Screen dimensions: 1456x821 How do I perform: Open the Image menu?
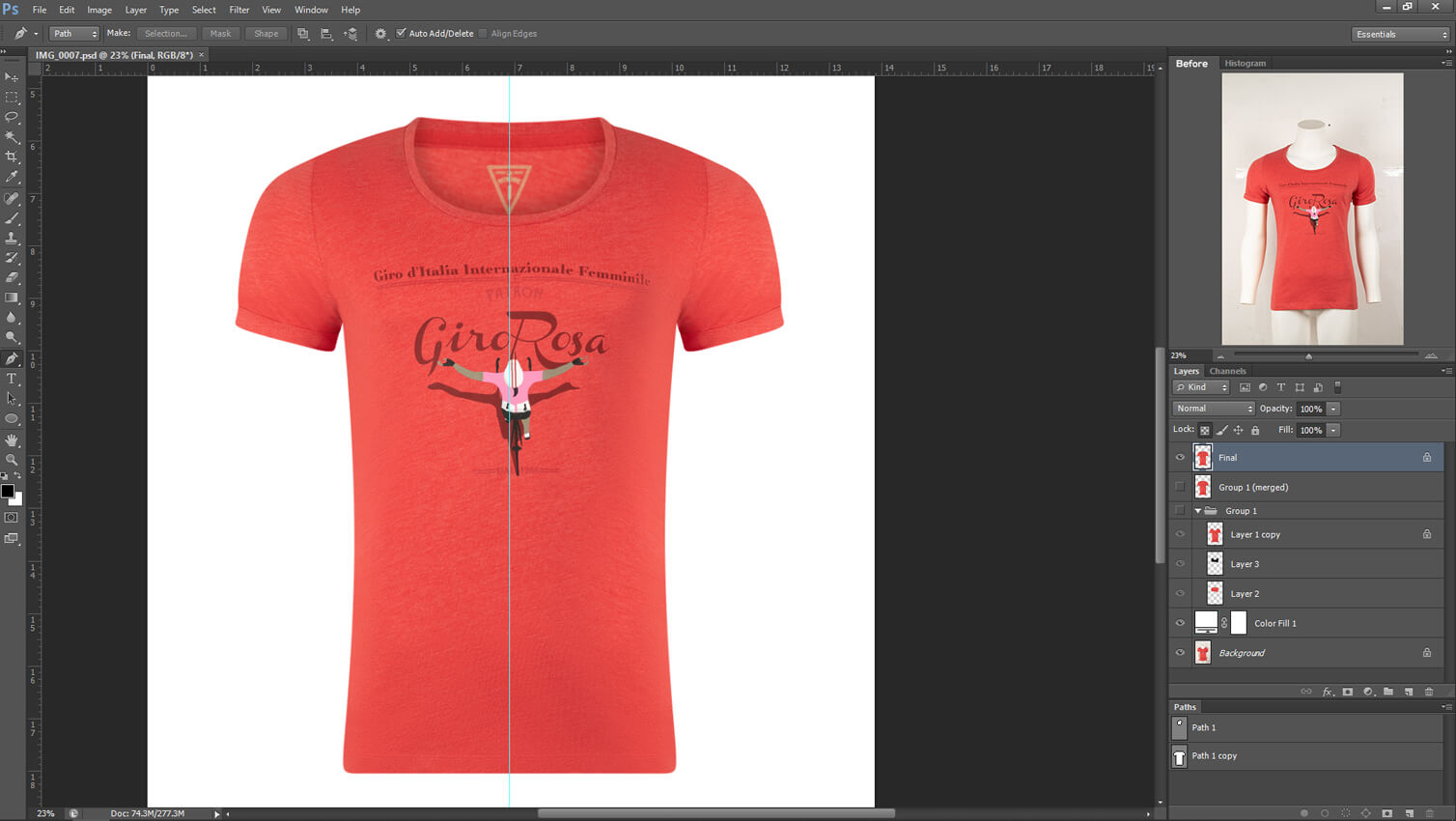tap(99, 10)
